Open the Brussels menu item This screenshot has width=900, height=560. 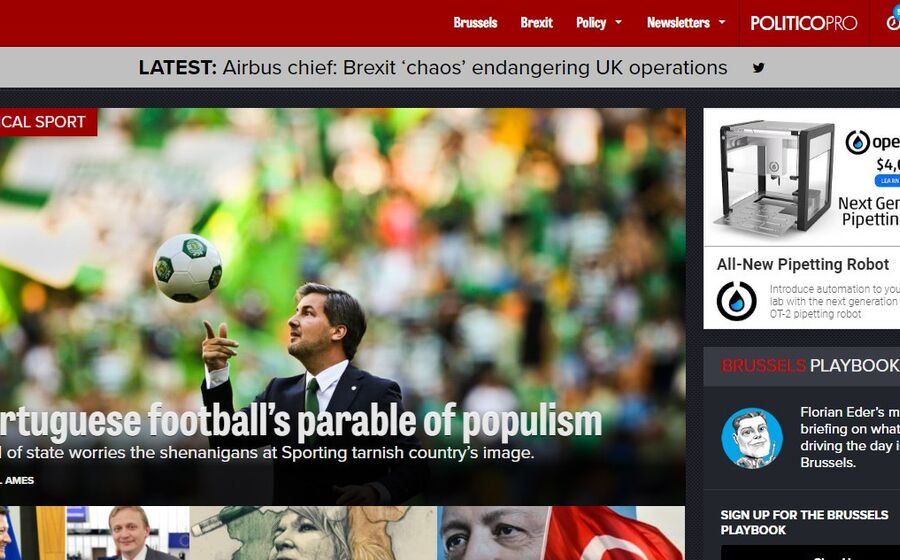(x=475, y=23)
